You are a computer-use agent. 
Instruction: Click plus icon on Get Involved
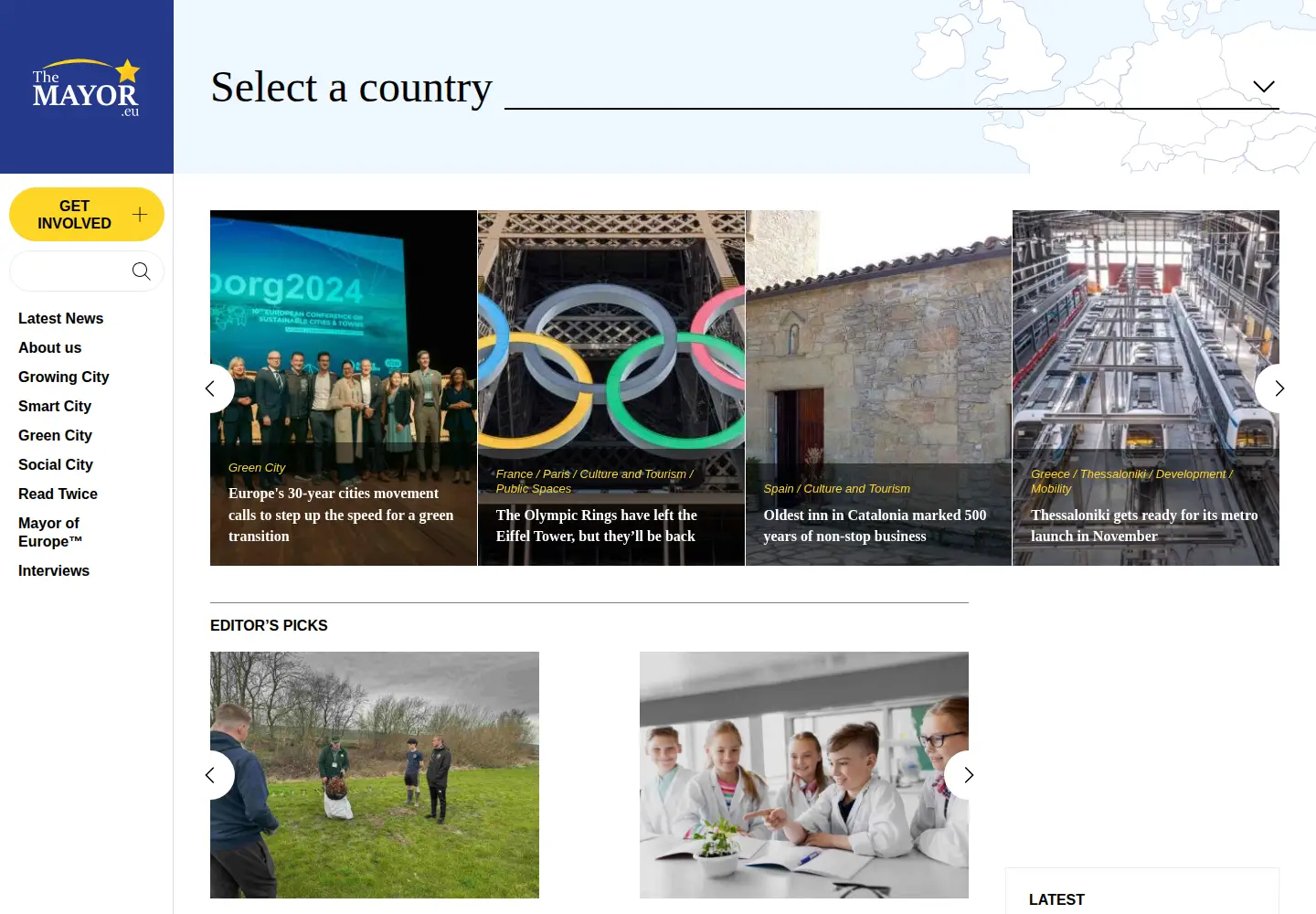pyautogui.click(x=140, y=214)
